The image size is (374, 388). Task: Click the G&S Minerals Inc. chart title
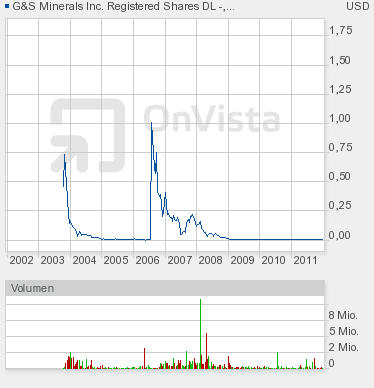(x=123, y=6)
